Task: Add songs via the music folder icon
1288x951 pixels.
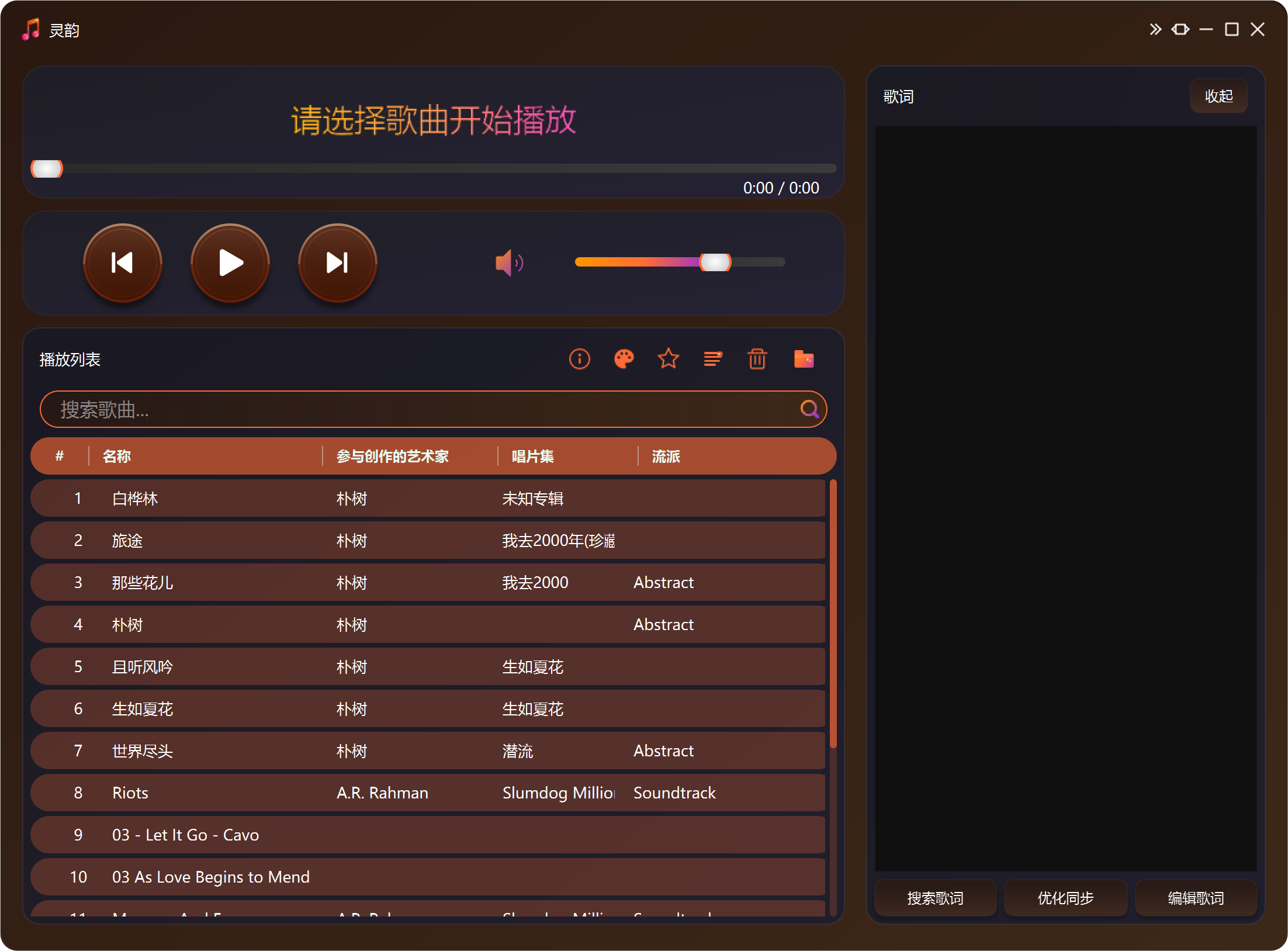Action: click(804, 358)
